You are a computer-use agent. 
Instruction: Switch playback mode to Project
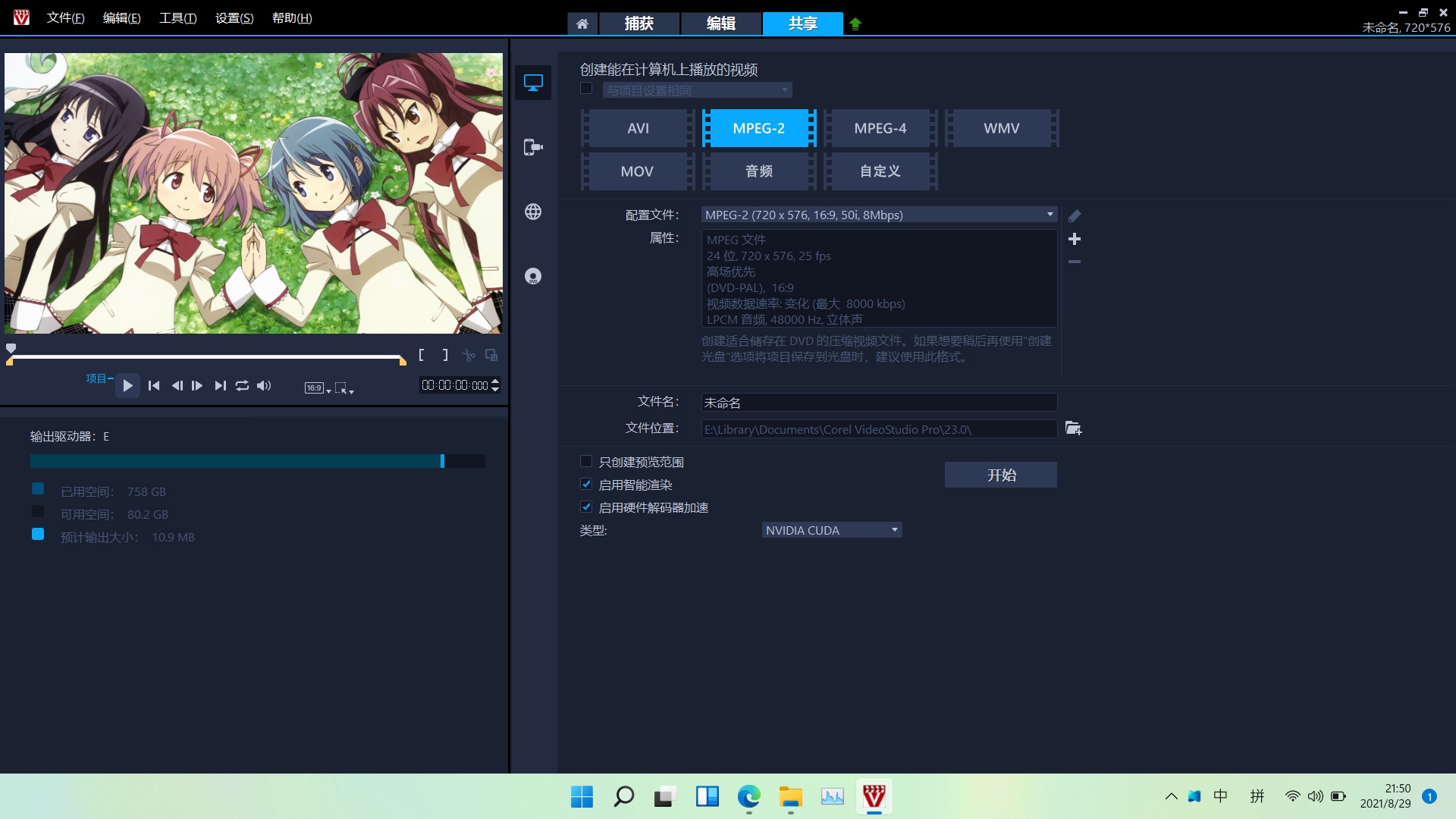[99, 378]
